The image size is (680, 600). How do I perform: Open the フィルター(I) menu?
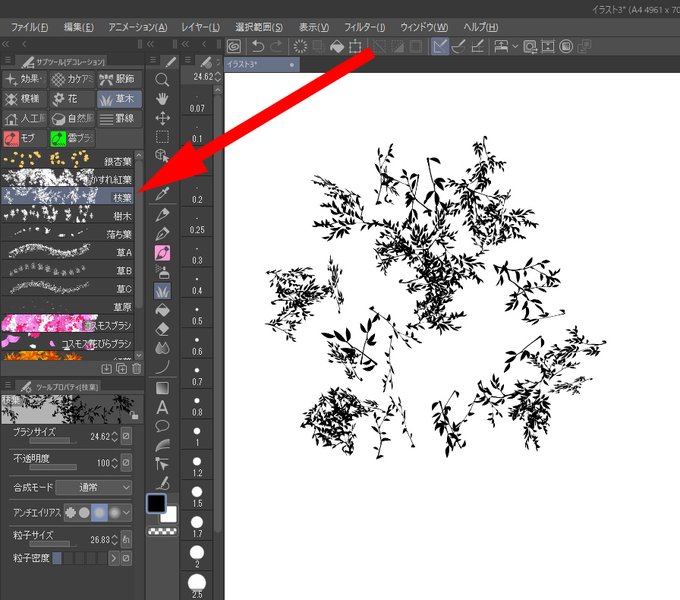365,27
